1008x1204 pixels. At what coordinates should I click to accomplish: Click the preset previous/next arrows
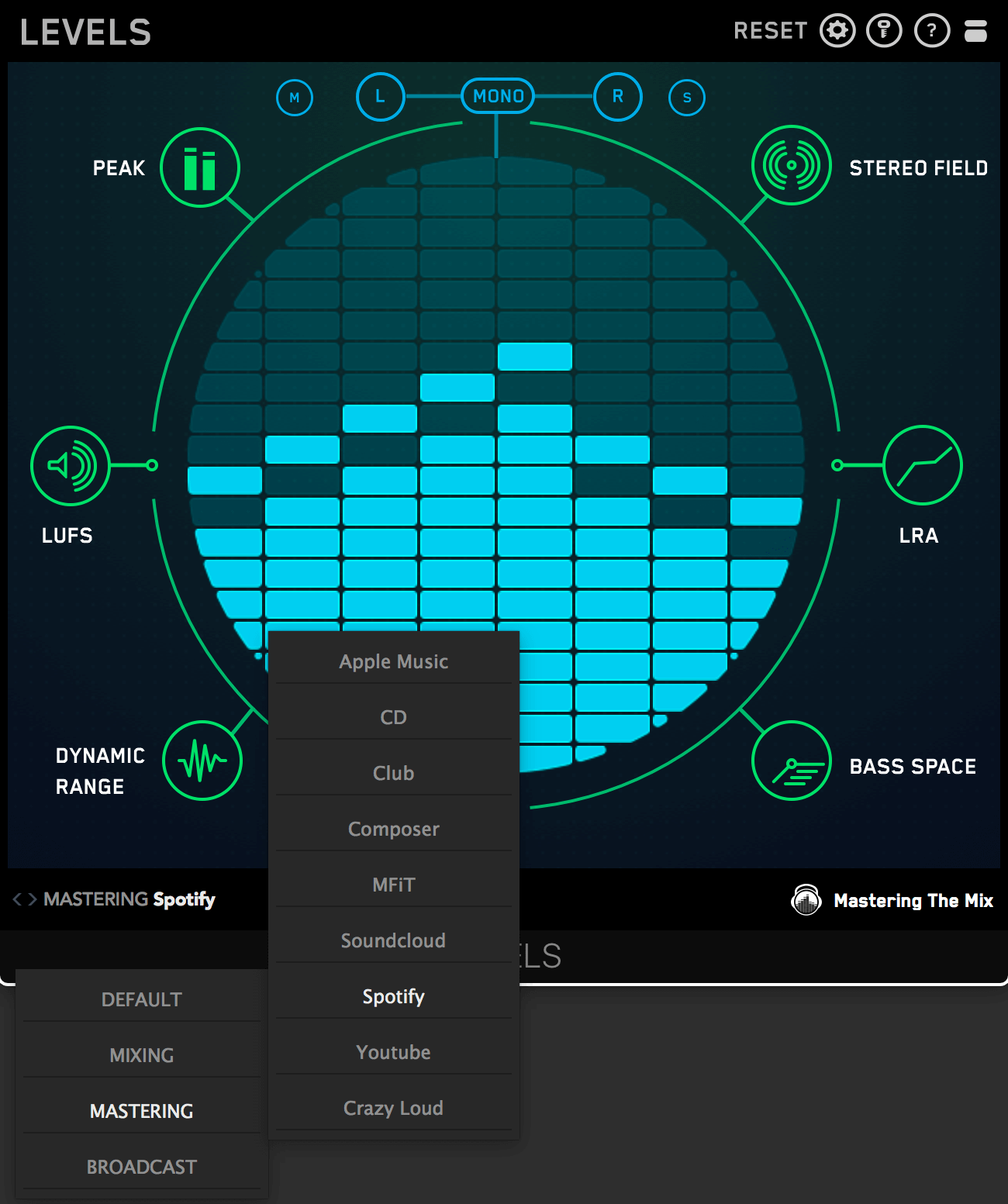point(24,899)
